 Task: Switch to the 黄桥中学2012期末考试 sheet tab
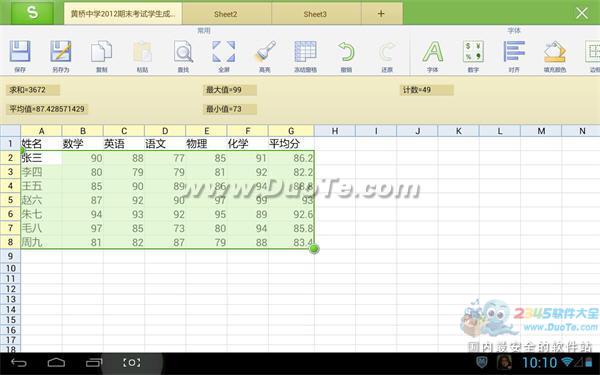click(x=123, y=14)
